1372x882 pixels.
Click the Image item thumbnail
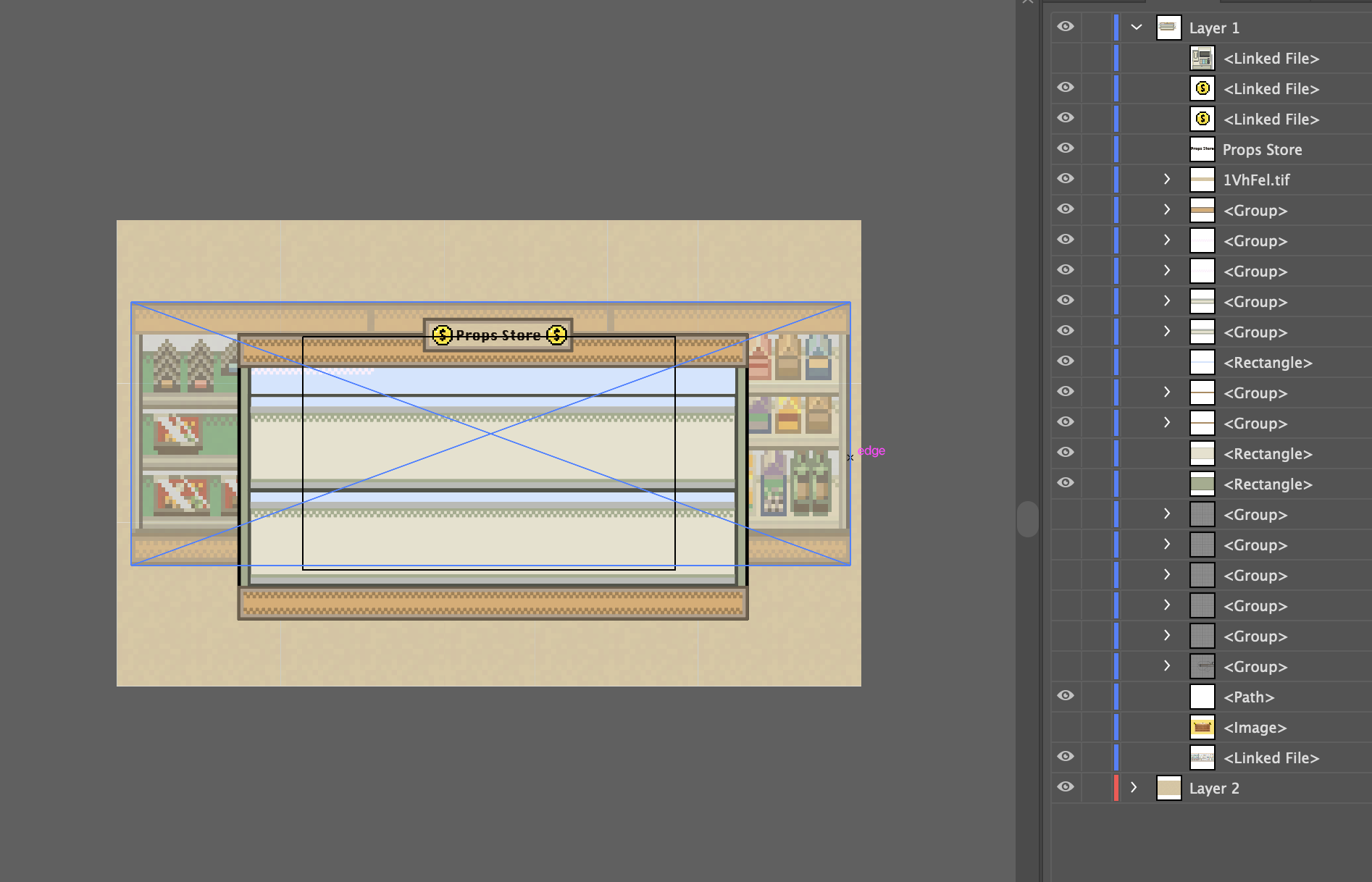pyautogui.click(x=1202, y=727)
